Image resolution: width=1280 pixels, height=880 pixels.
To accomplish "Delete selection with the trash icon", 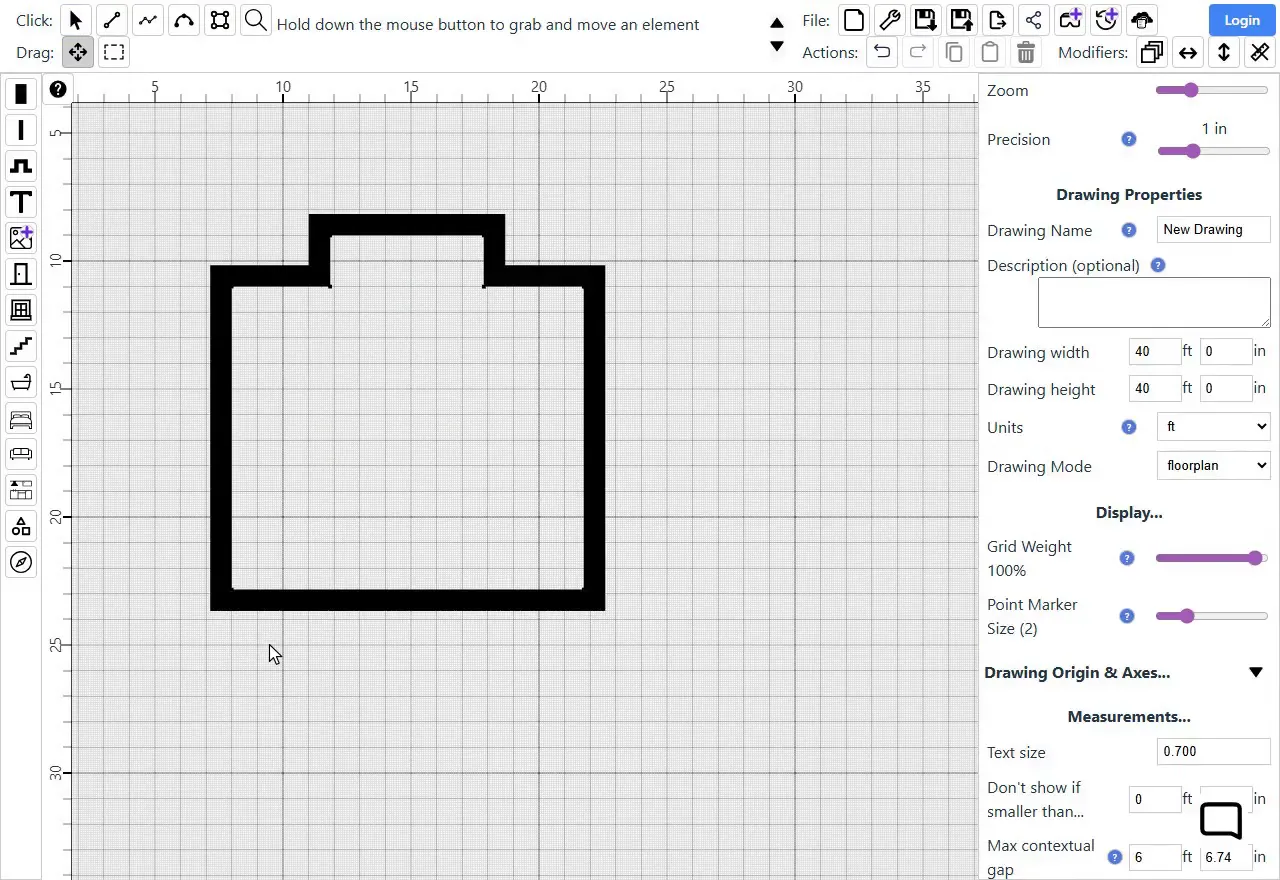I will coord(1025,52).
